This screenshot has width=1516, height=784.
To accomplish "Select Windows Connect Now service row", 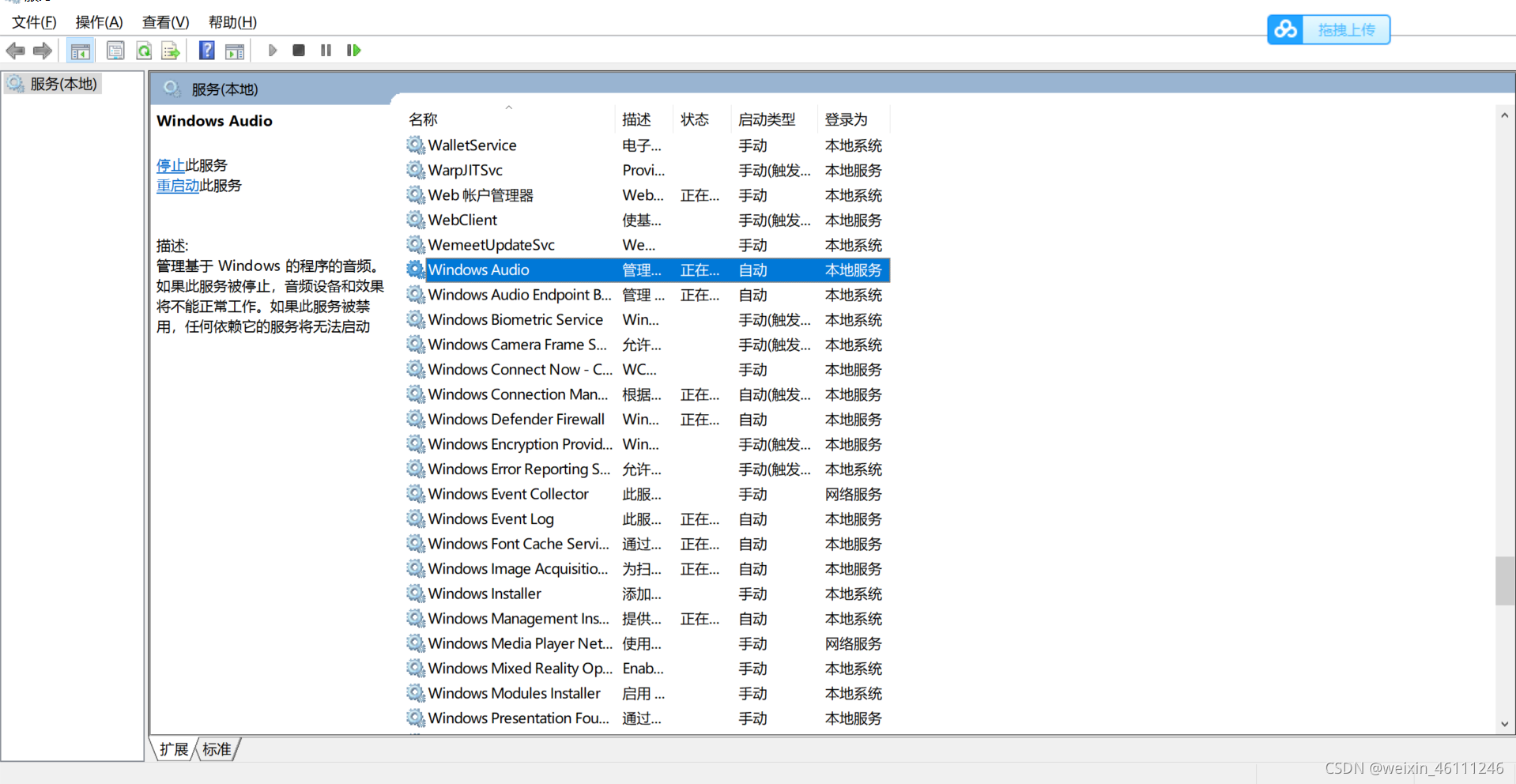I will (648, 369).
